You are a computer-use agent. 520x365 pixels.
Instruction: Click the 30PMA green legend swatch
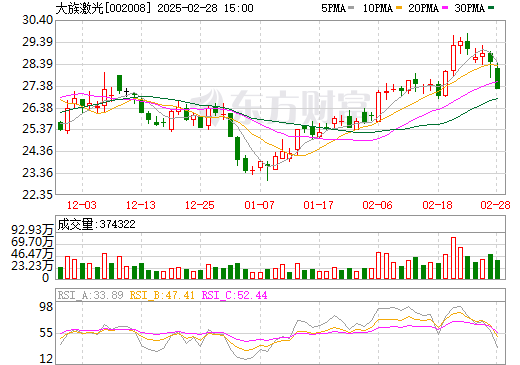click(491, 8)
